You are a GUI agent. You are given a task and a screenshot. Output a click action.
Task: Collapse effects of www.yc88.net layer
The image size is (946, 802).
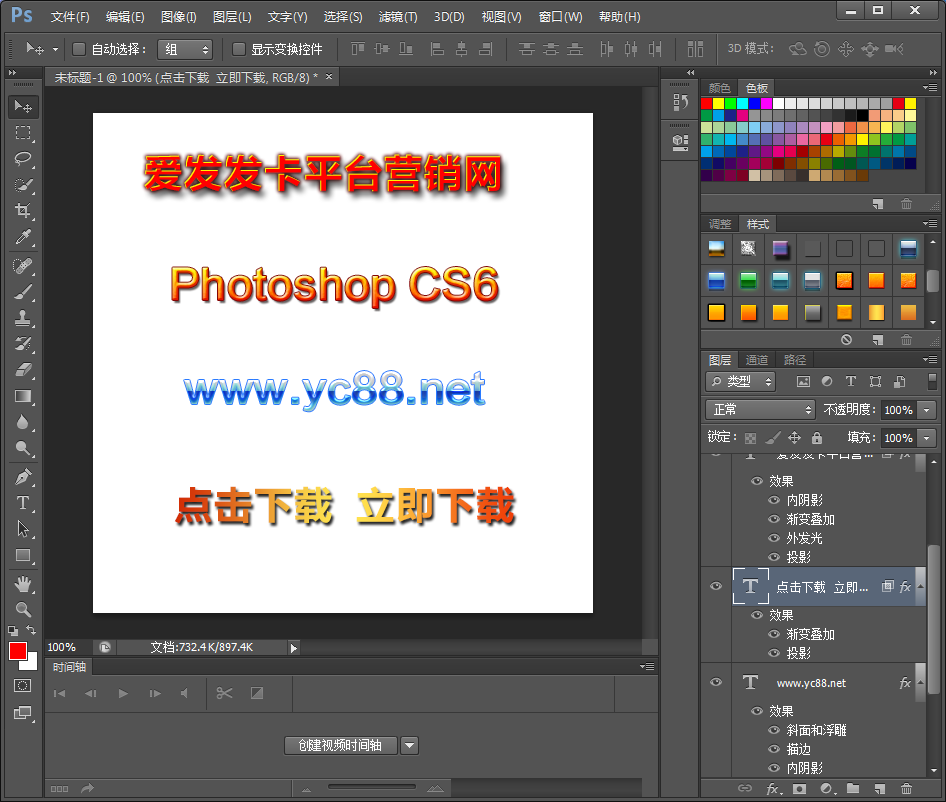coord(921,683)
